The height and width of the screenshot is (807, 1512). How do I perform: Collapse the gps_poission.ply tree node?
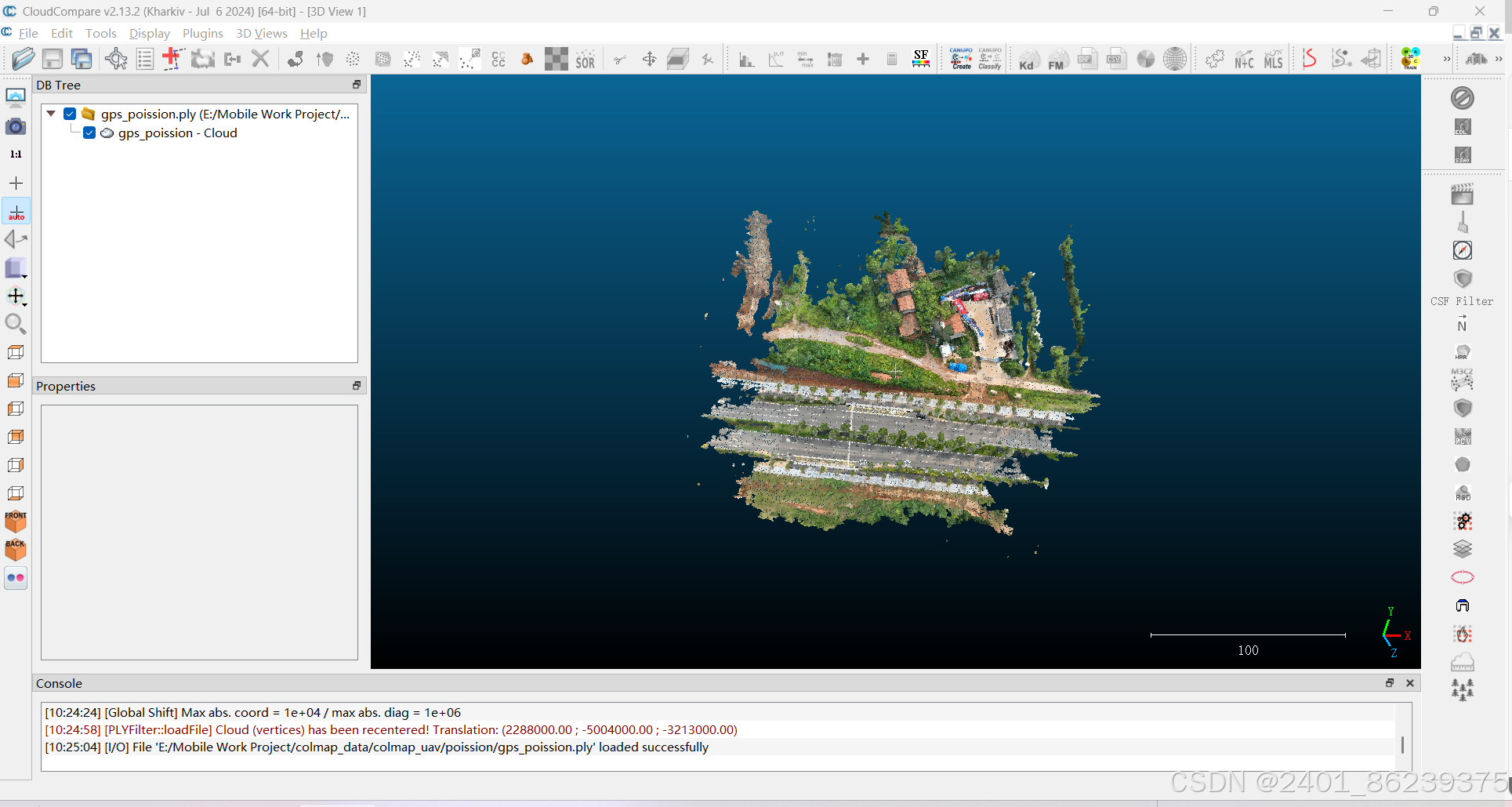(51, 114)
